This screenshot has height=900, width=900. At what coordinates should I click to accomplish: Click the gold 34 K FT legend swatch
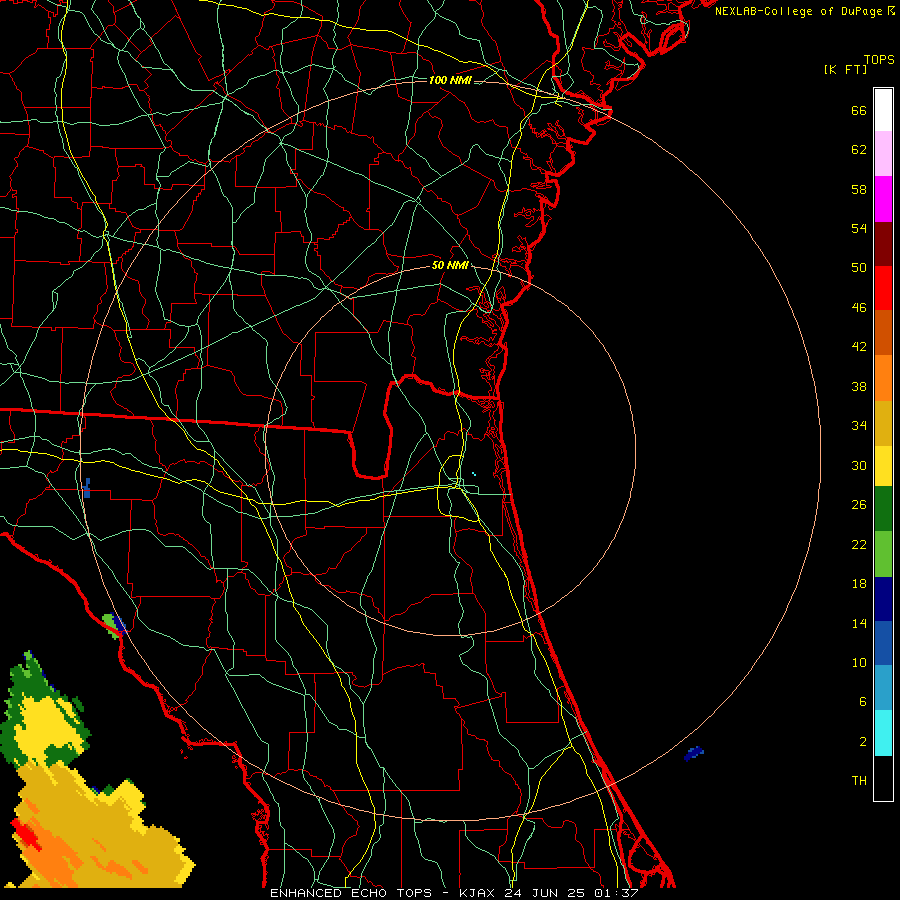883,423
